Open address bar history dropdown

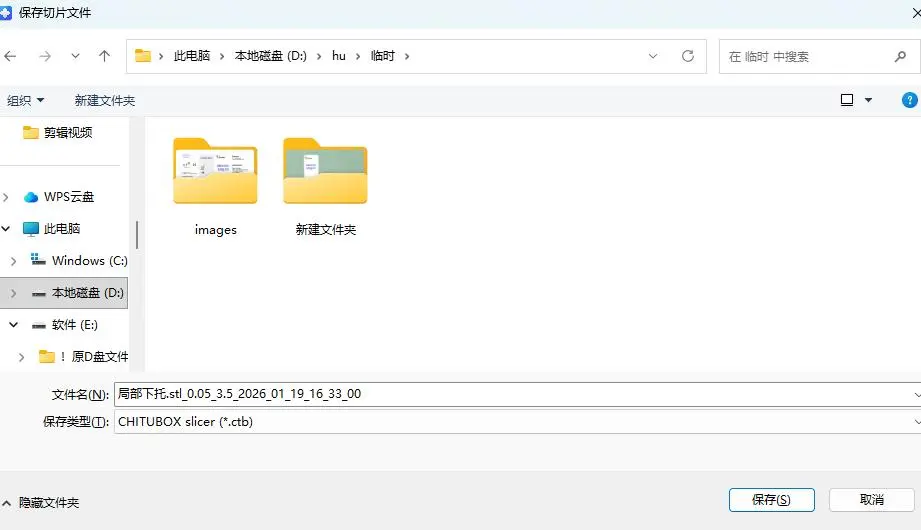pyautogui.click(x=653, y=56)
